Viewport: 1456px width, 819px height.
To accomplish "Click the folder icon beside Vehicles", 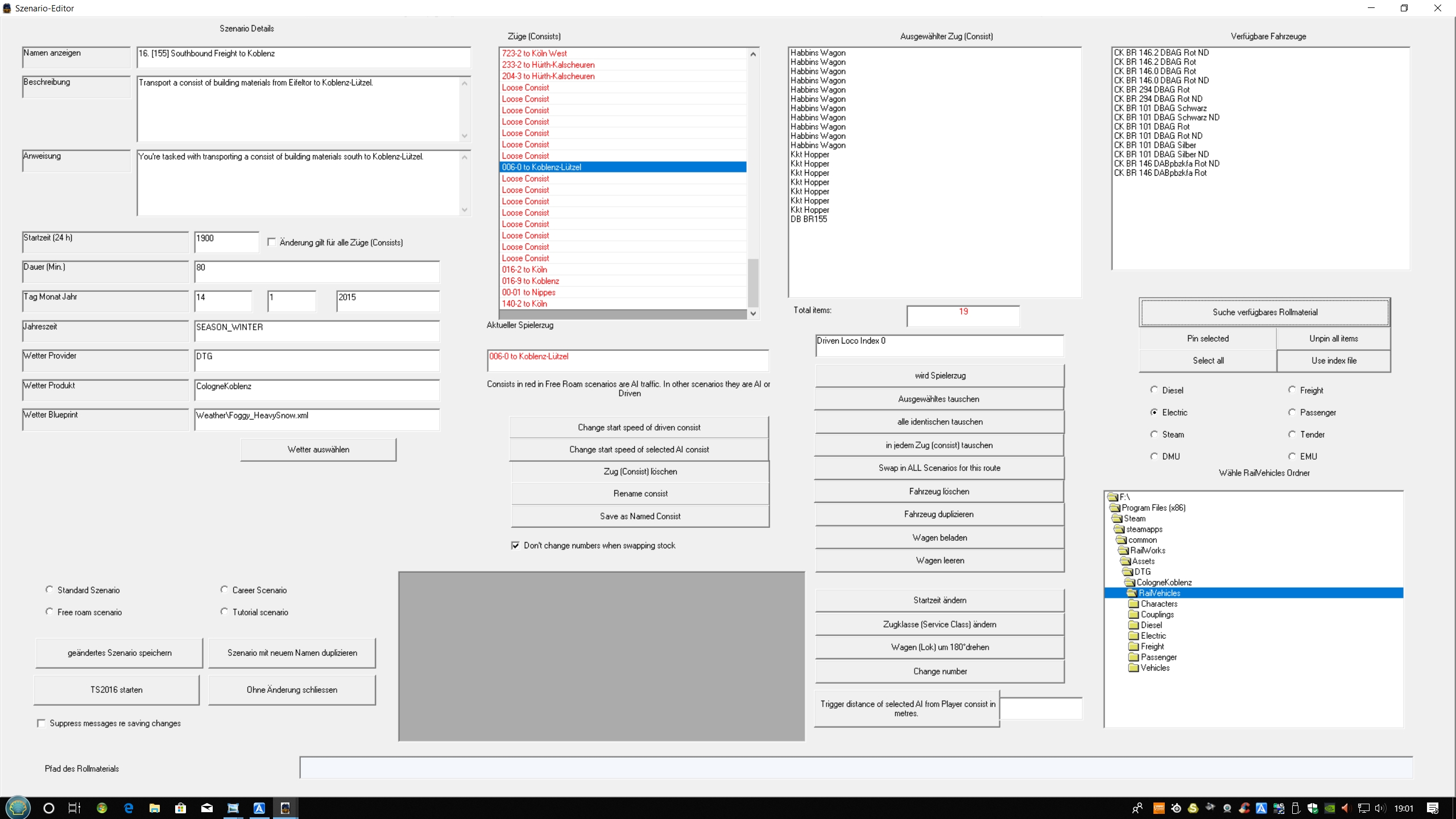I will (1134, 668).
